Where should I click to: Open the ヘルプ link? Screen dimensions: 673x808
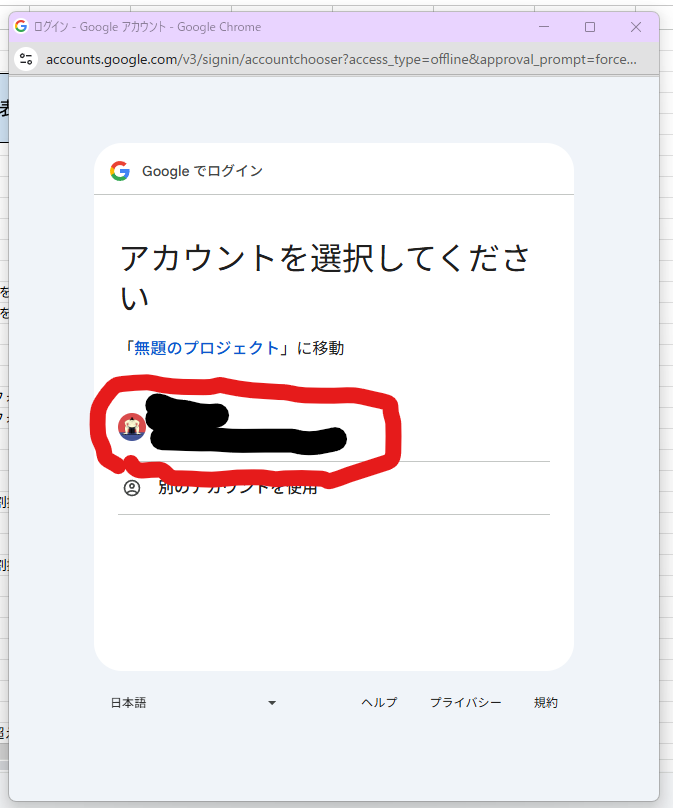tap(379, 703)
